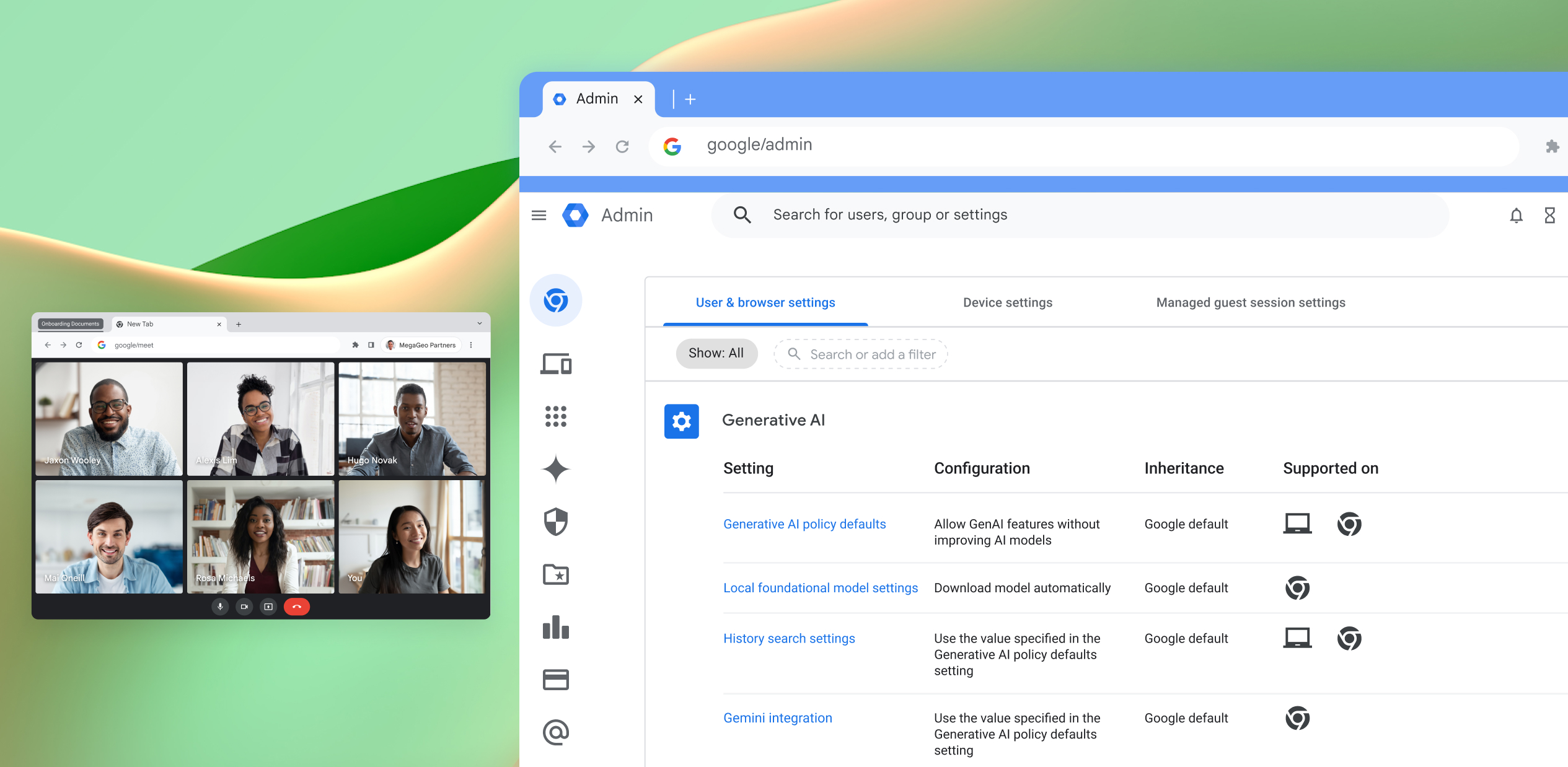Open the Billing card sidebar icon
This screenshot has width=1568, height=767.
coord(555,680)
